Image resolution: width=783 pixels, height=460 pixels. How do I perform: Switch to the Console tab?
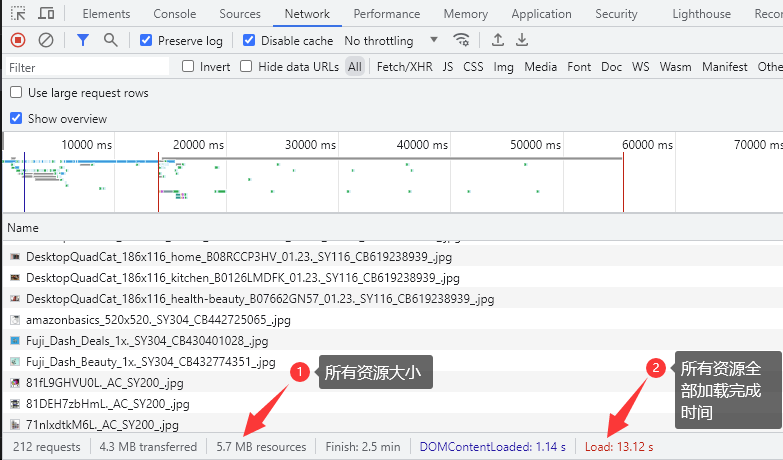coord(174,14)
